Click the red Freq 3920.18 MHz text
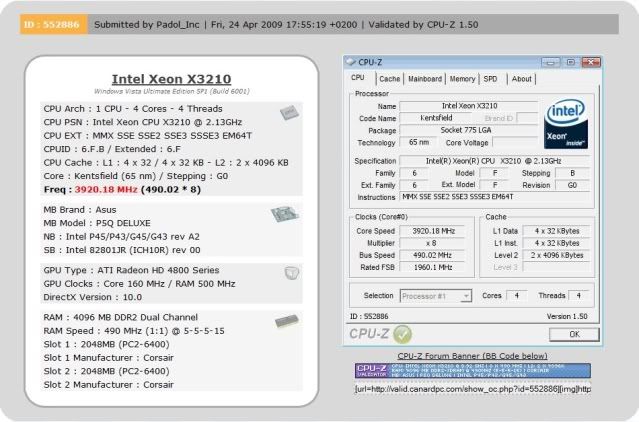 106,190
